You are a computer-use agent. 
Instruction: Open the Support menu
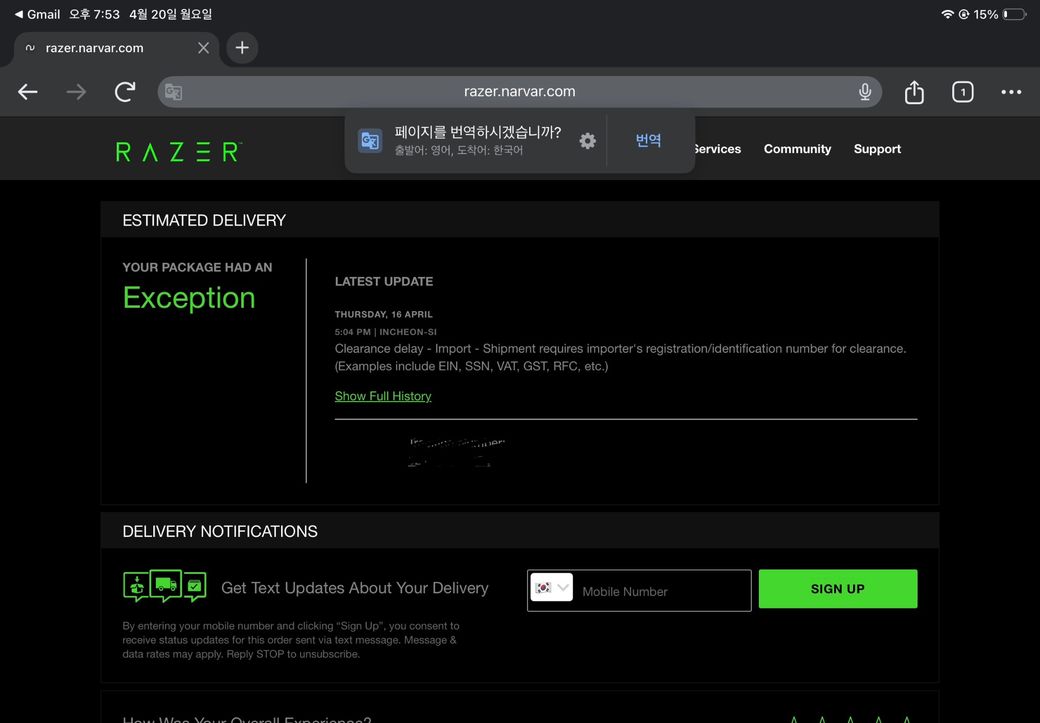pyautogui.click(x=877, y=149)
